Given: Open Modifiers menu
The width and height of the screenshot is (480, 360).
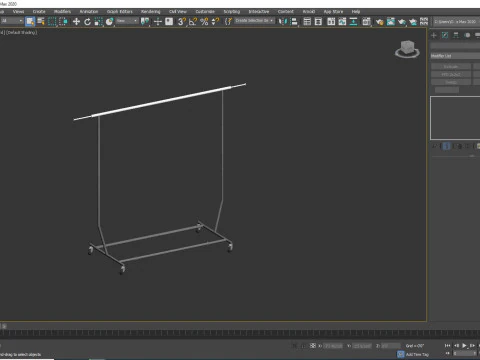Looking at the screenshot, I should 62,11.
